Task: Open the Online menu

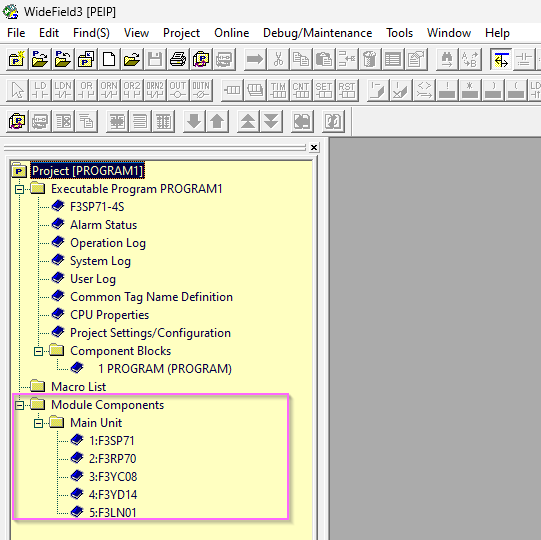Action: (232, 33)
